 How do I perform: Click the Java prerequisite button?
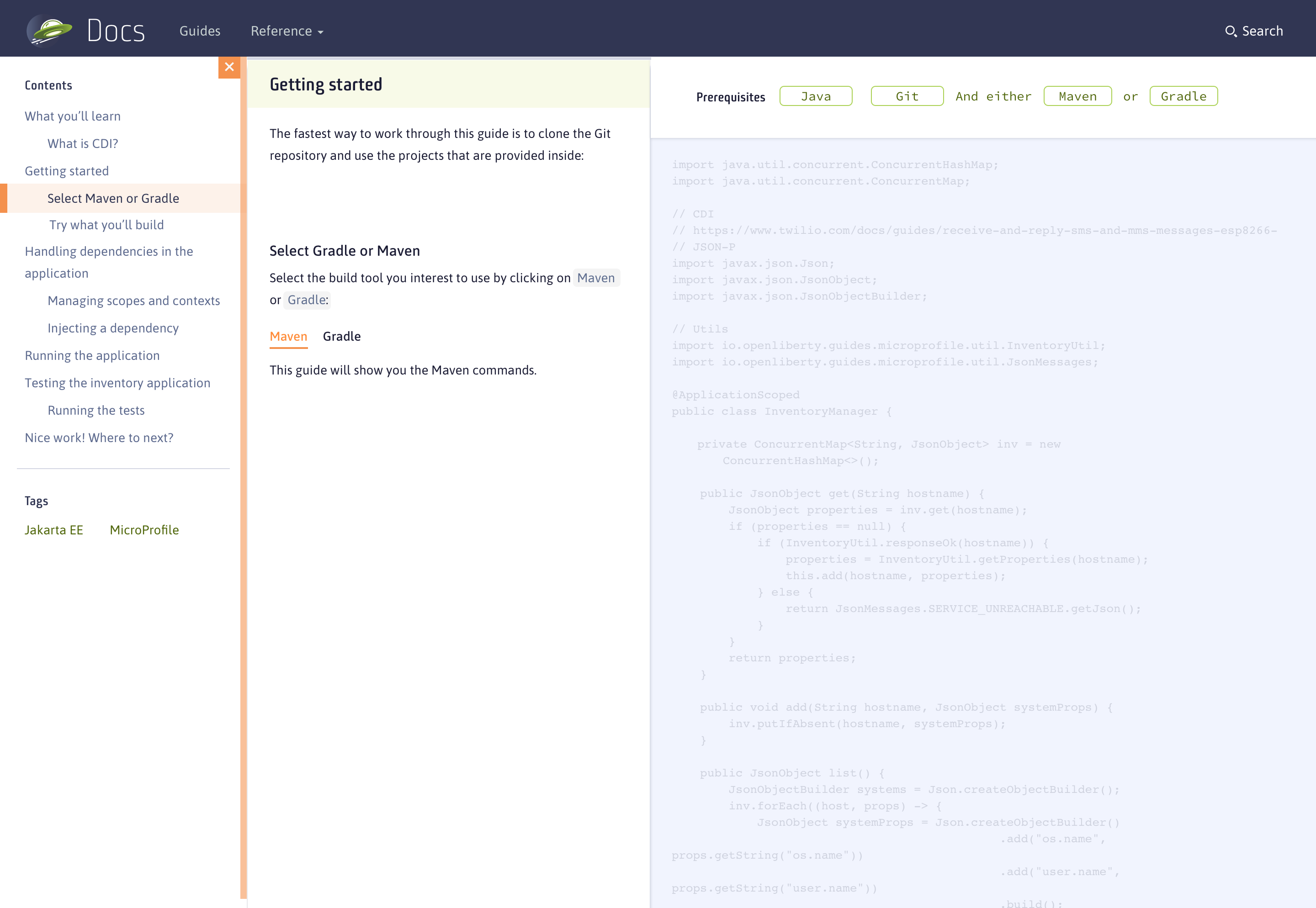point(816,95)
